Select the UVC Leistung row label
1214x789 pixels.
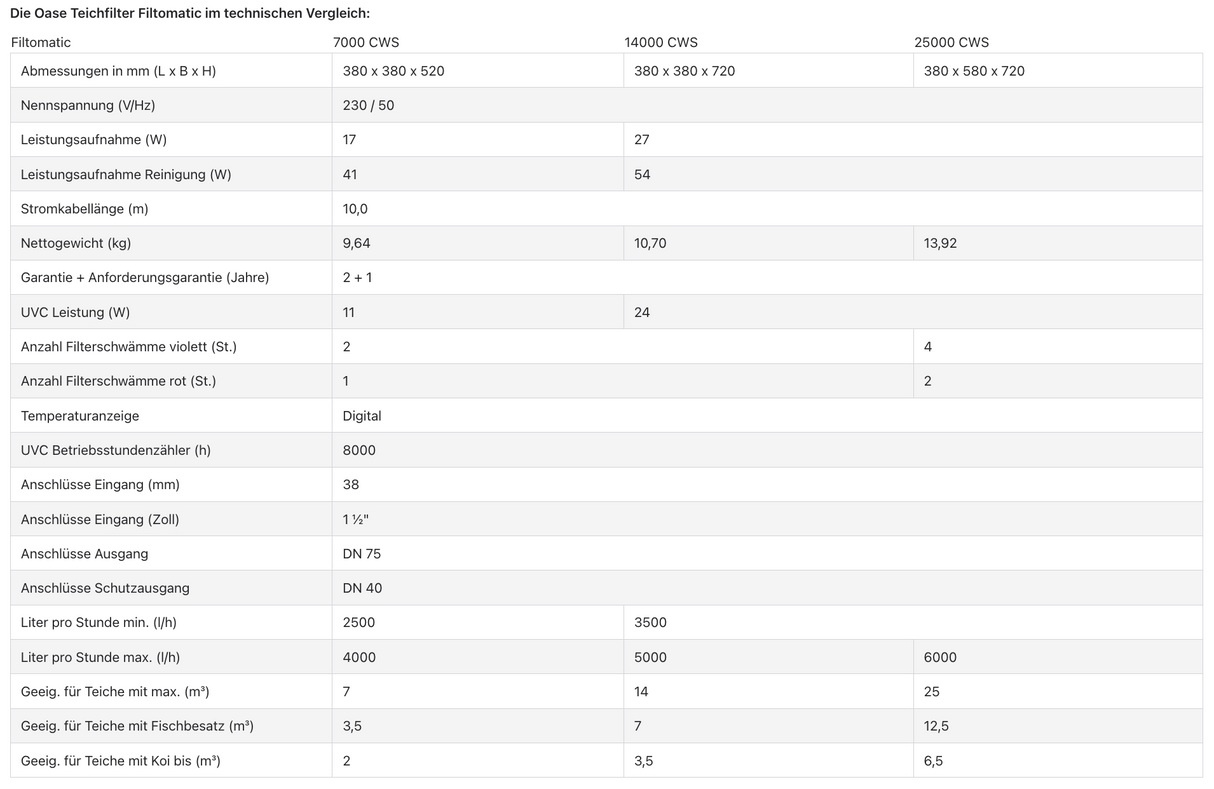pos(75,312)
